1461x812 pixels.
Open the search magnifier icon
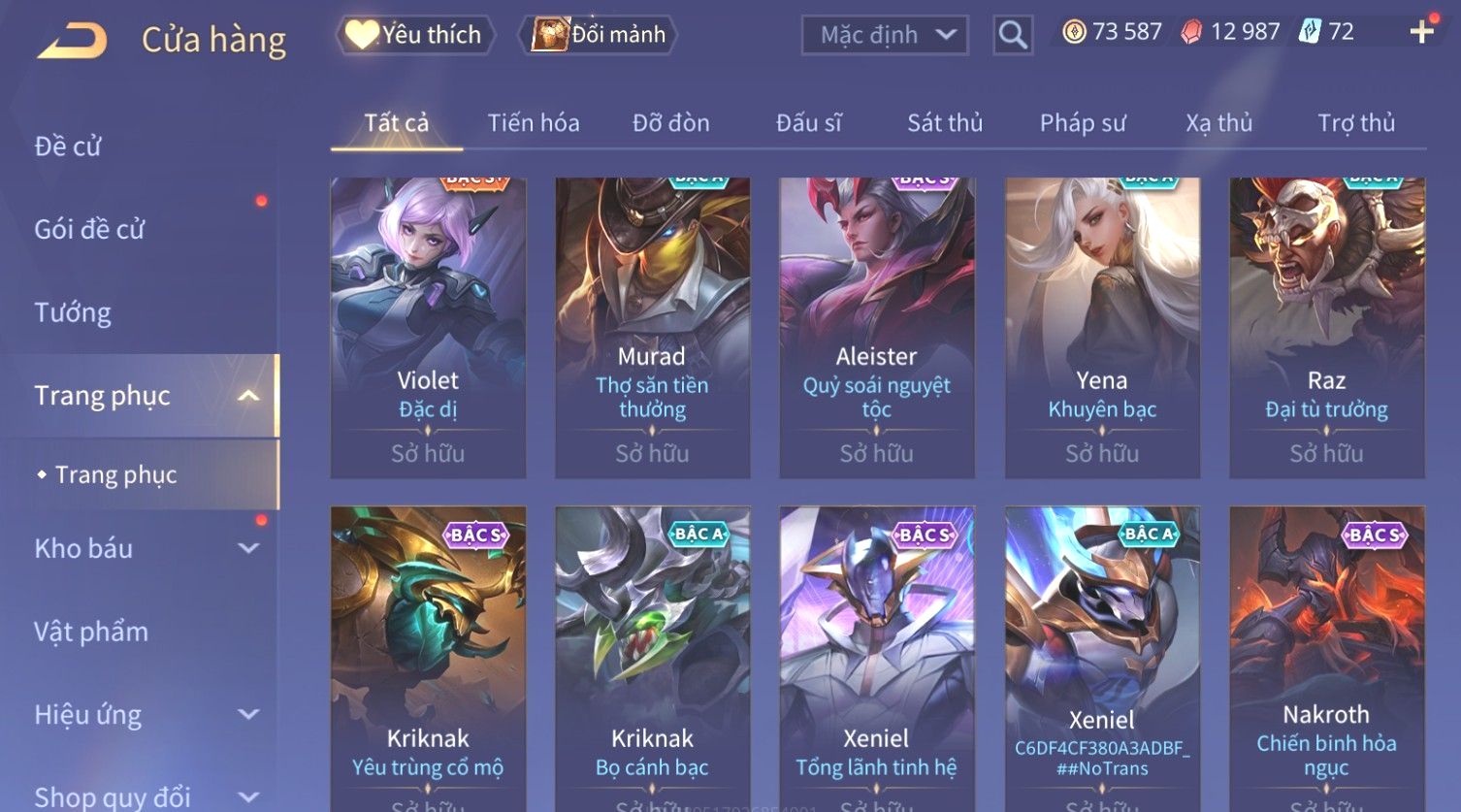coord(1013,36)
